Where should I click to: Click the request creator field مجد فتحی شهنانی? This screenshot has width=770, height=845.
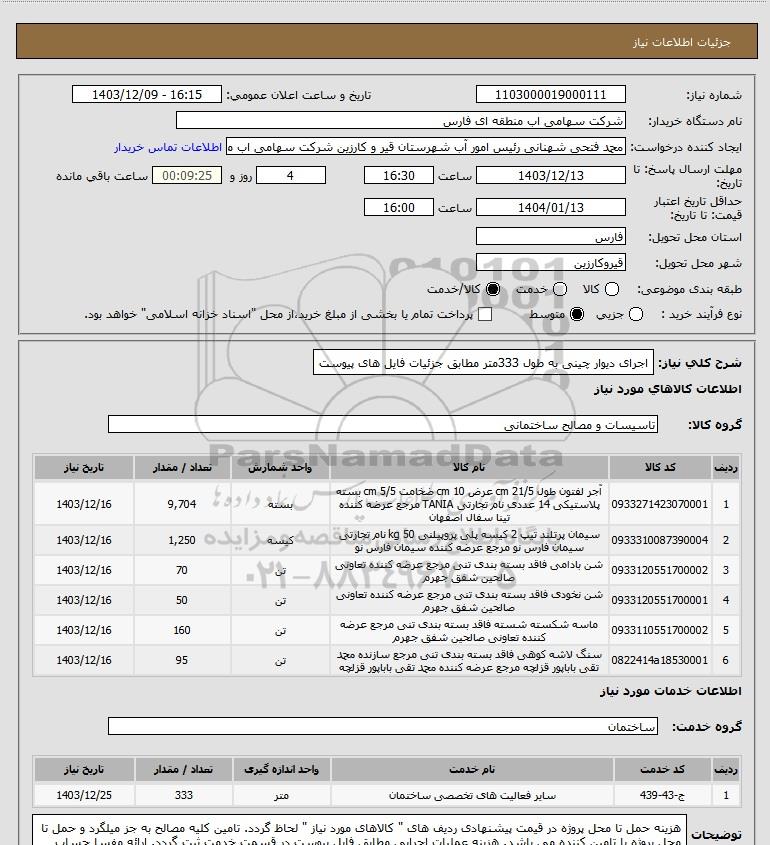pos(426,147)
